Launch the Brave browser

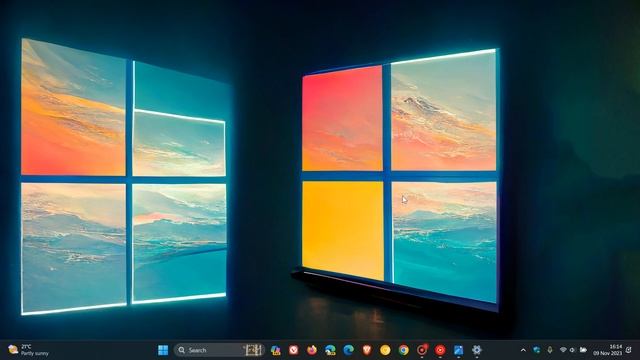click(367, 350)
